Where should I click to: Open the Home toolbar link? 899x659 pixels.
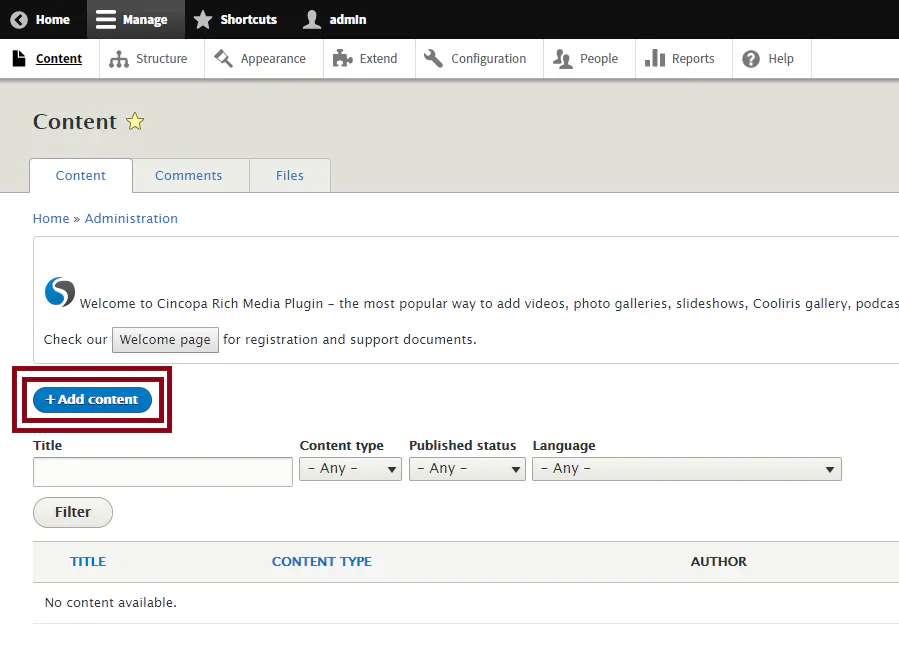coord(53,20)
